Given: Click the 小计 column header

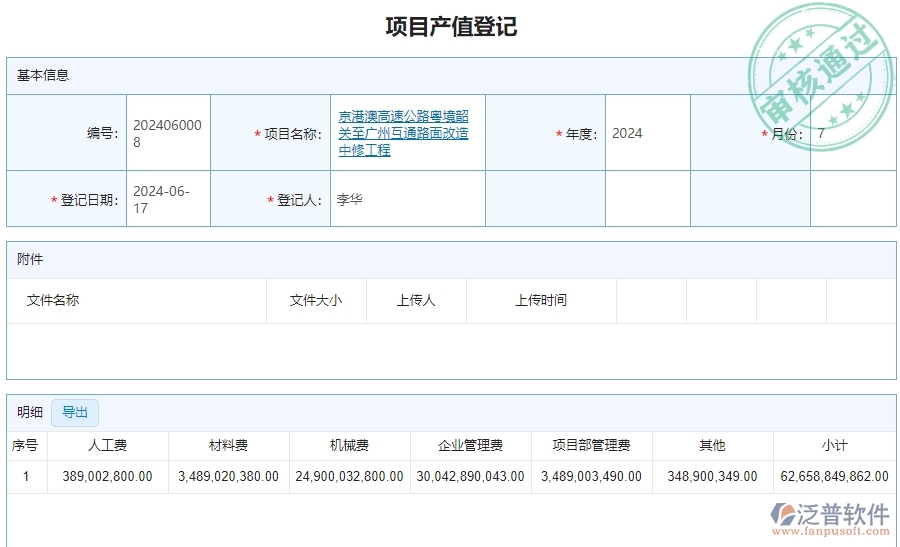Looking at the screenshot, I should click(835, 445).
